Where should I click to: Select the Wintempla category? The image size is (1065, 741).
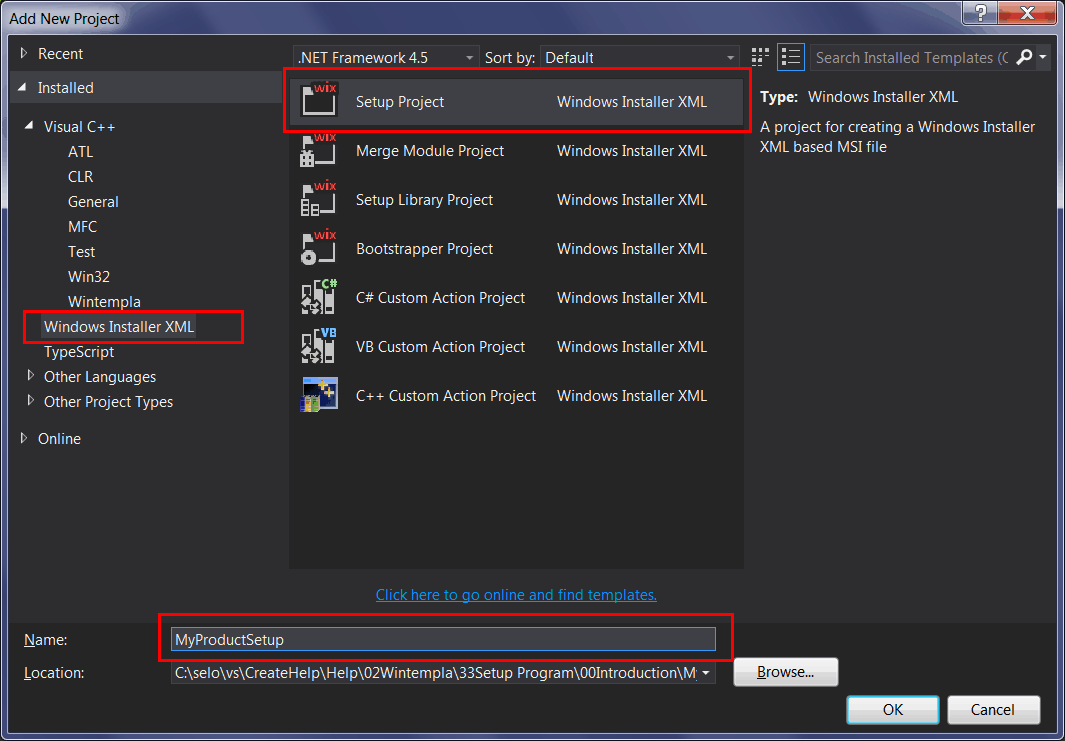pyautogui.click(x=104, y=302)
